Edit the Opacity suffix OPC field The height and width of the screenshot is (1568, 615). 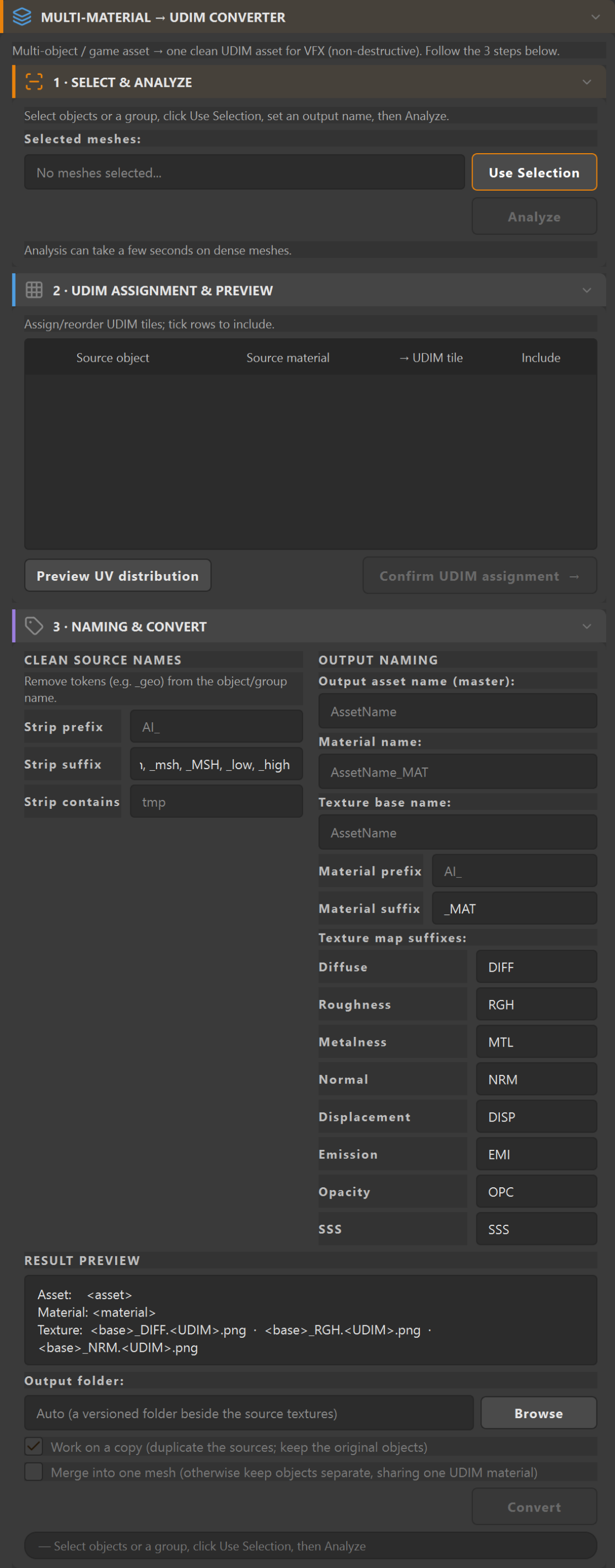536,1191
